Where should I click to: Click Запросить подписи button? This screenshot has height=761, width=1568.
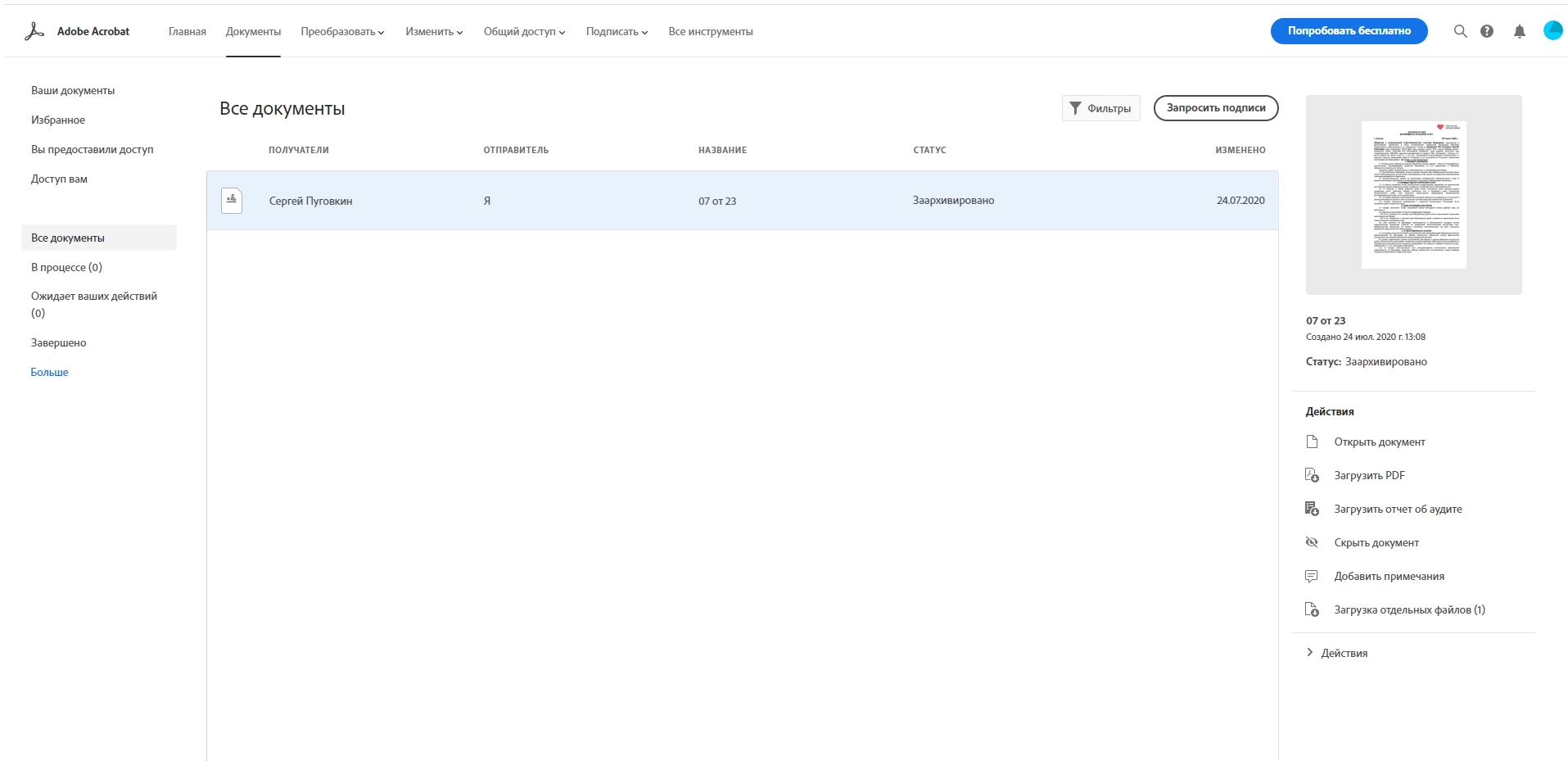coord(1216,108)
